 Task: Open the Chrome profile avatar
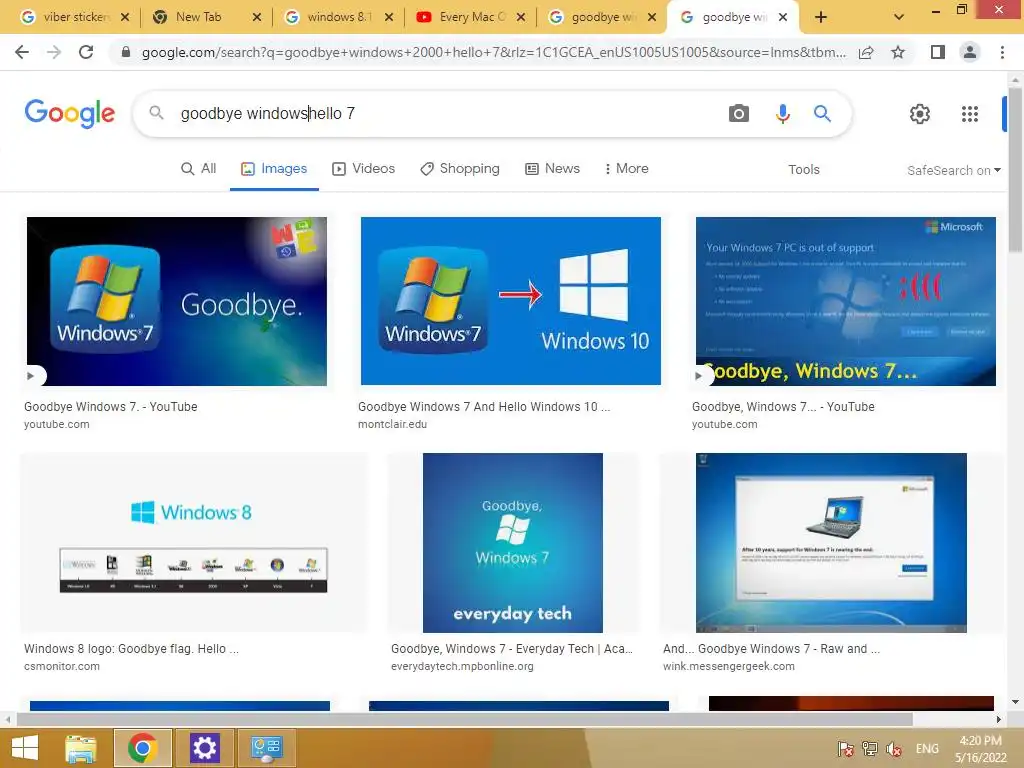click(970, 52)
